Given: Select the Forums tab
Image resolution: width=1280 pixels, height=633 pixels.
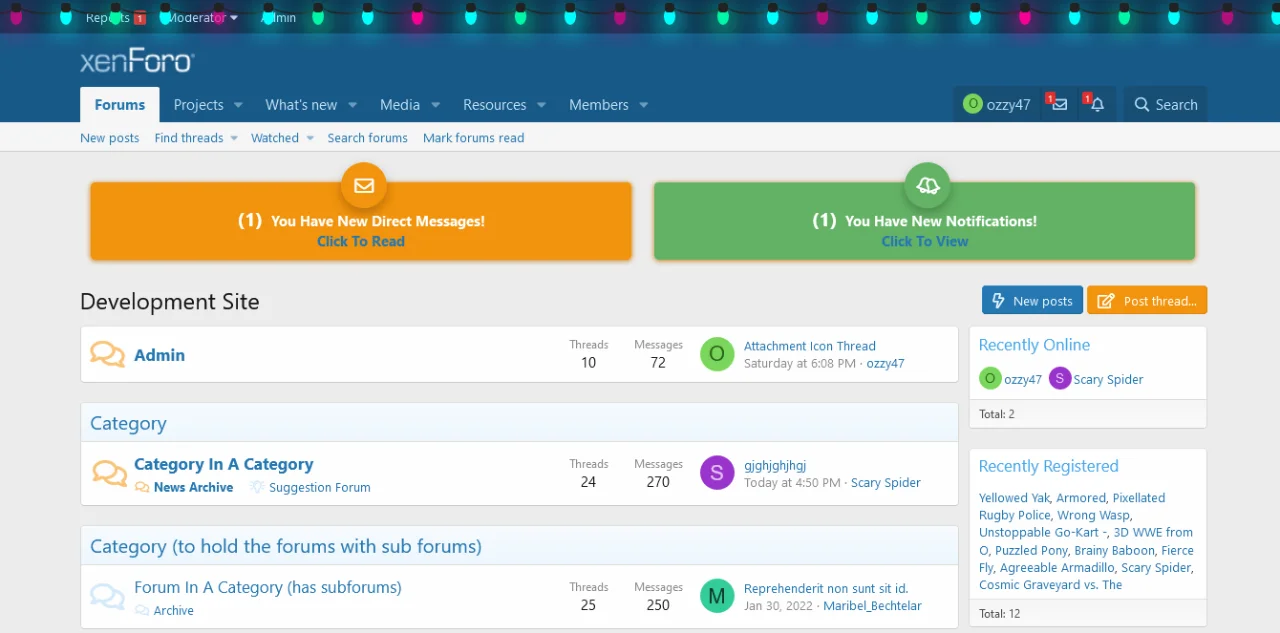Looking at the screenshot, I should (120, 105).
